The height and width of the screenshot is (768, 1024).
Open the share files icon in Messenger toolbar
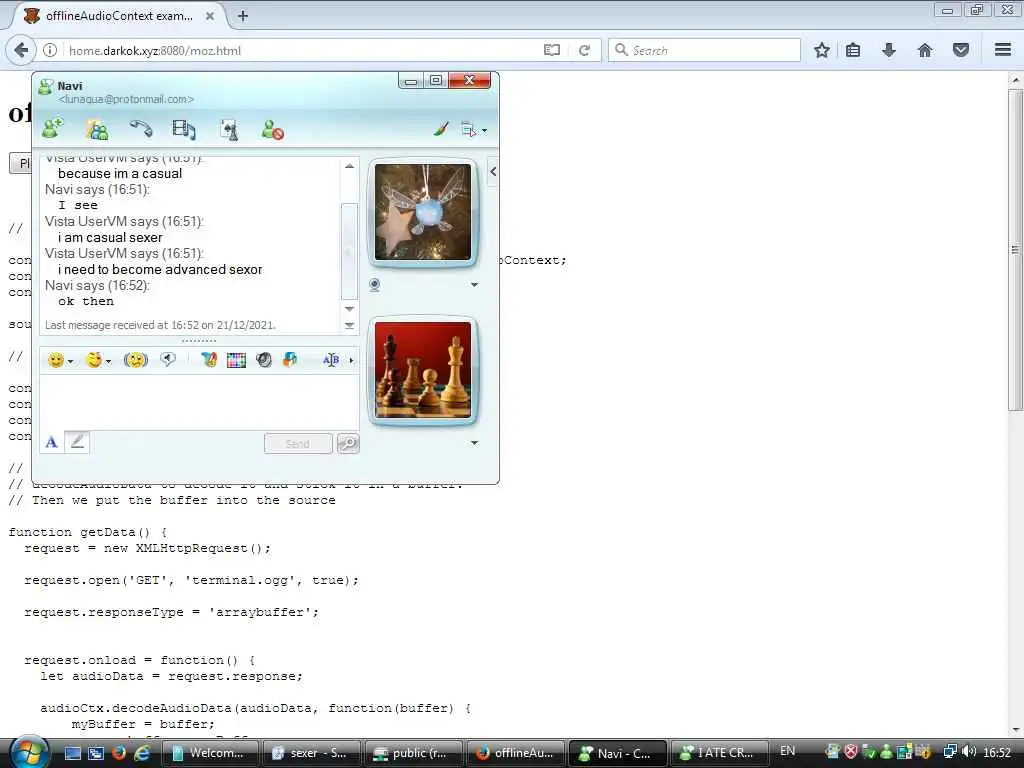tap(97, 129)
